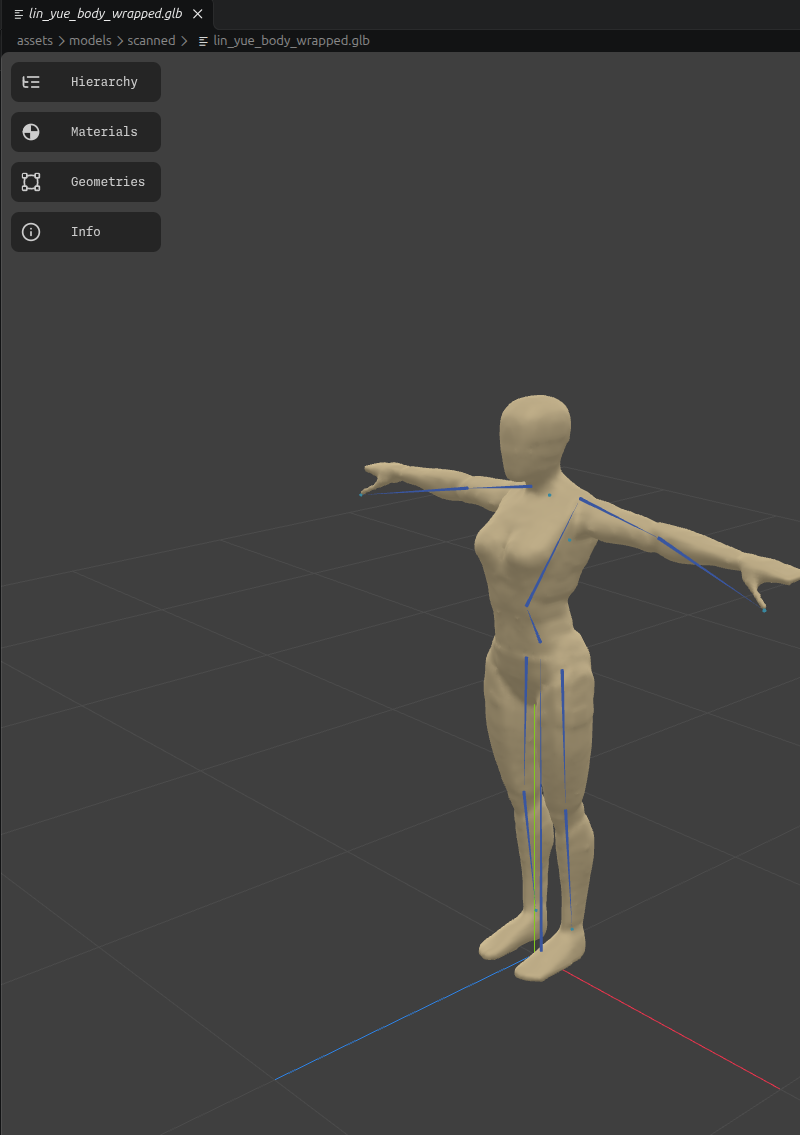Click 'scanned' in the breadcrumb path
This screenshot has width=800, height=1135.
(151, 41)
